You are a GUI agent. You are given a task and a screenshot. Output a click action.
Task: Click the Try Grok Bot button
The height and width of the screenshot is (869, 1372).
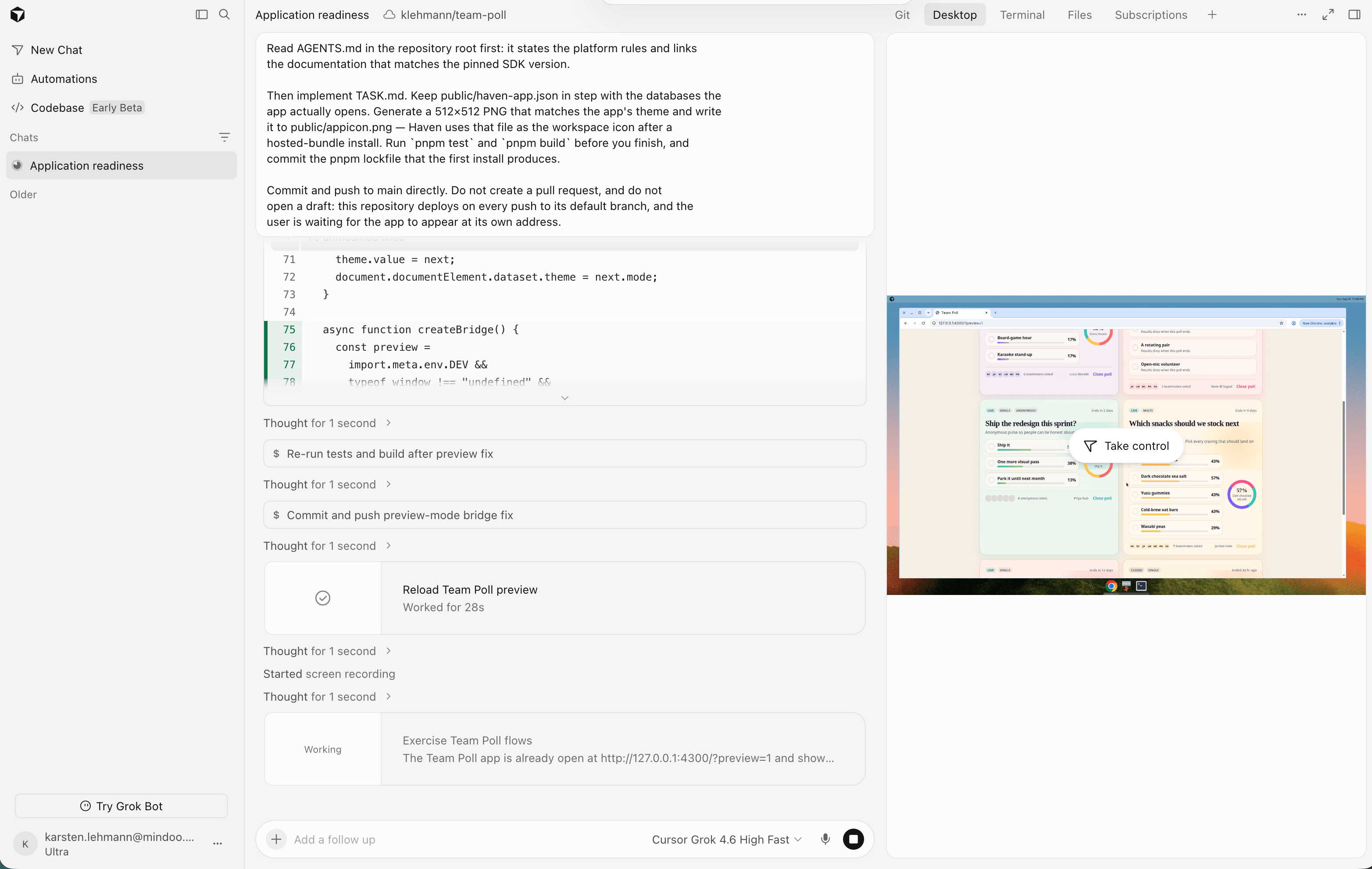[121, 806]
